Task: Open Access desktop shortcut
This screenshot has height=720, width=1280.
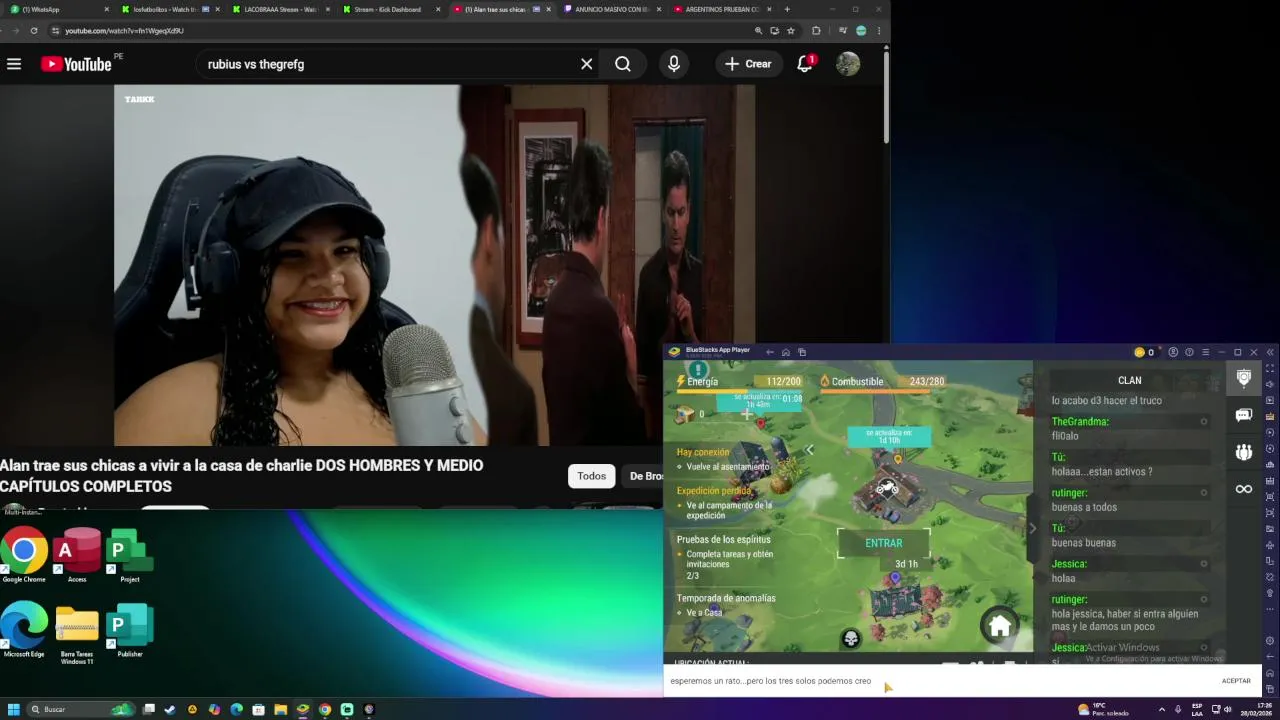Action: pyautogui.click(x=77, y=555)
